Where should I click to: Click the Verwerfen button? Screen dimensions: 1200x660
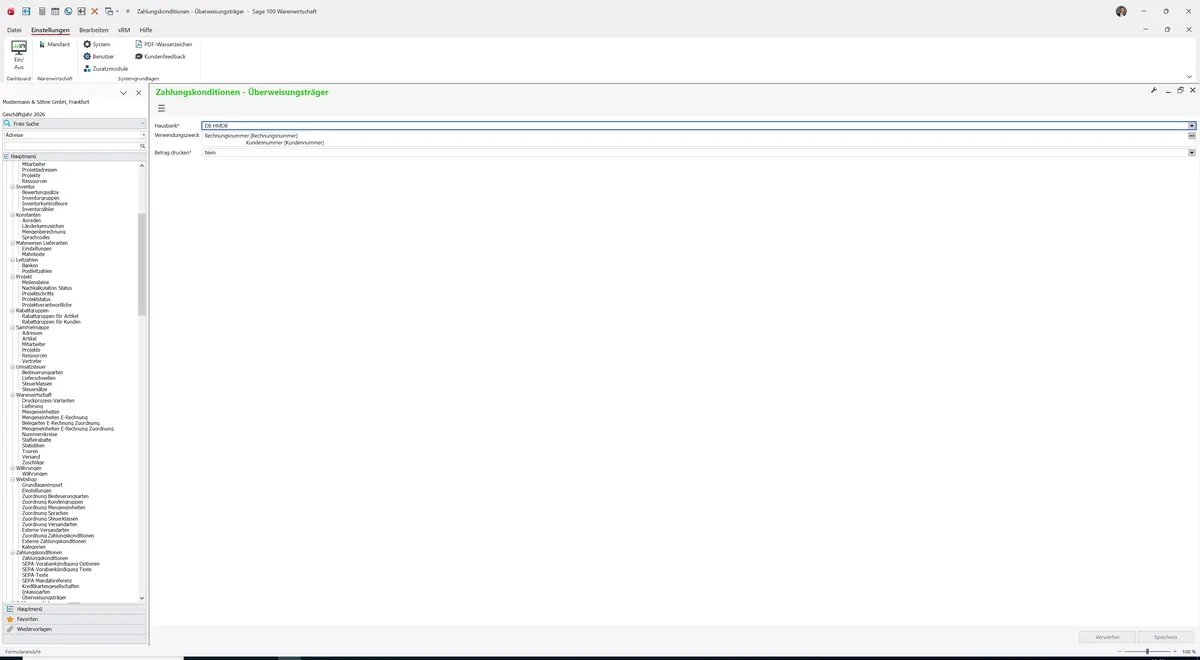(1107, 636)
